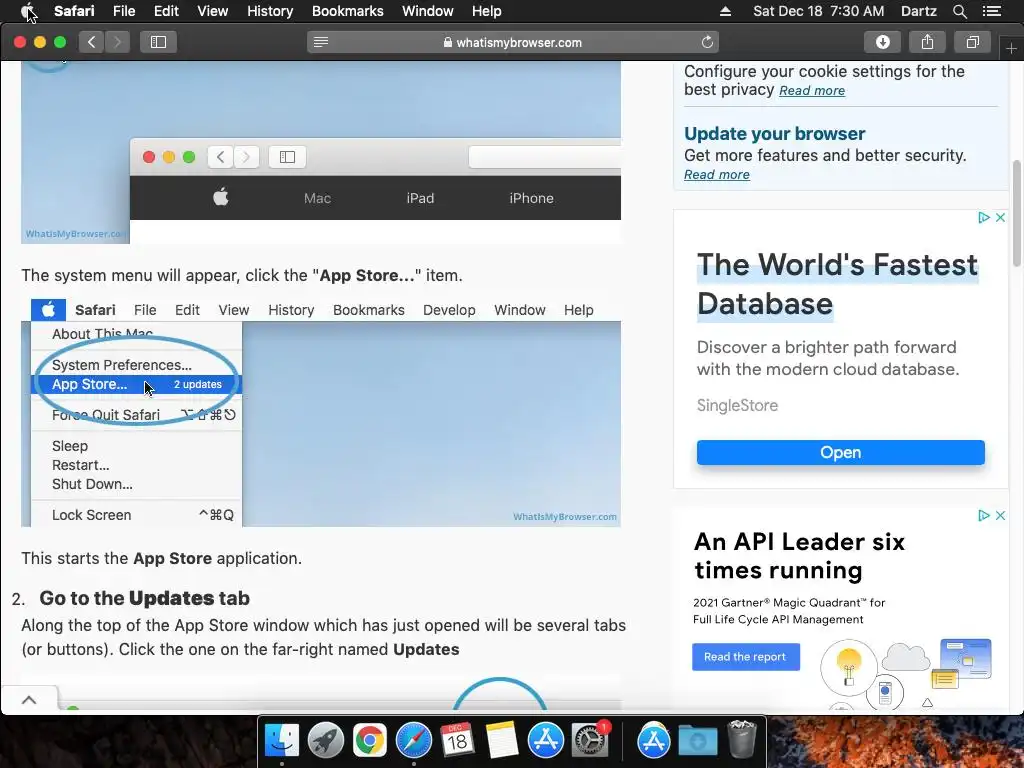Click the page vertical scrollbar thumb
Screen dimensions: 1024x768
(1017, 213)
